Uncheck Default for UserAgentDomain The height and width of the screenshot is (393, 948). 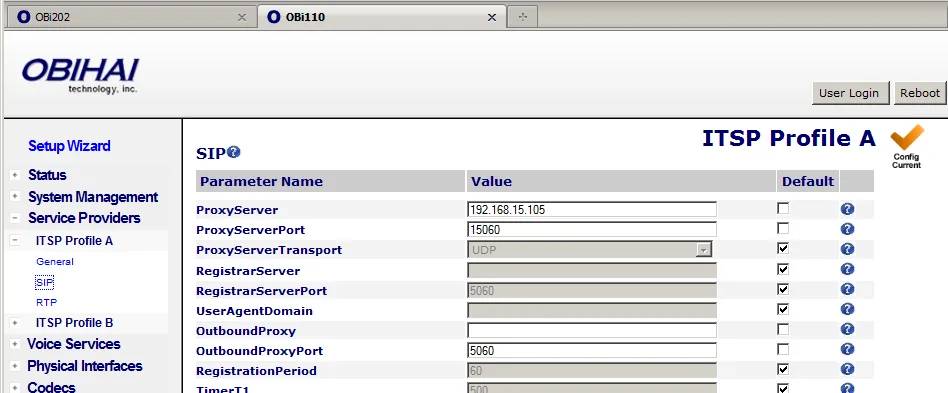(783, 309)
